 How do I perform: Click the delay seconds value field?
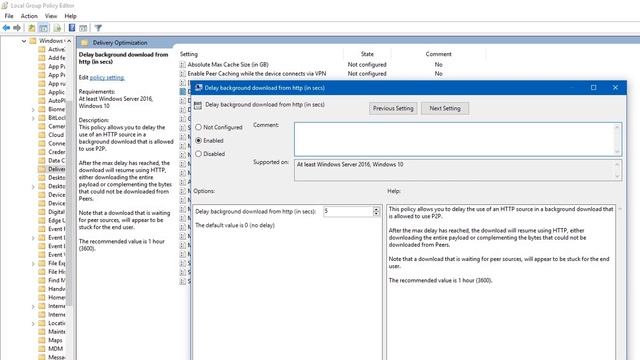(x=348, y=211)
